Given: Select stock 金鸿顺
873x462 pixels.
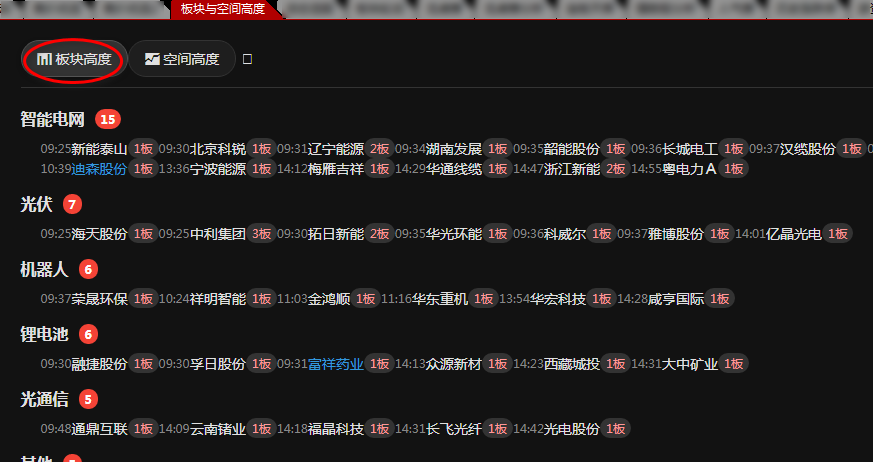Looking at the screenshot, I should tap(329, 299).
